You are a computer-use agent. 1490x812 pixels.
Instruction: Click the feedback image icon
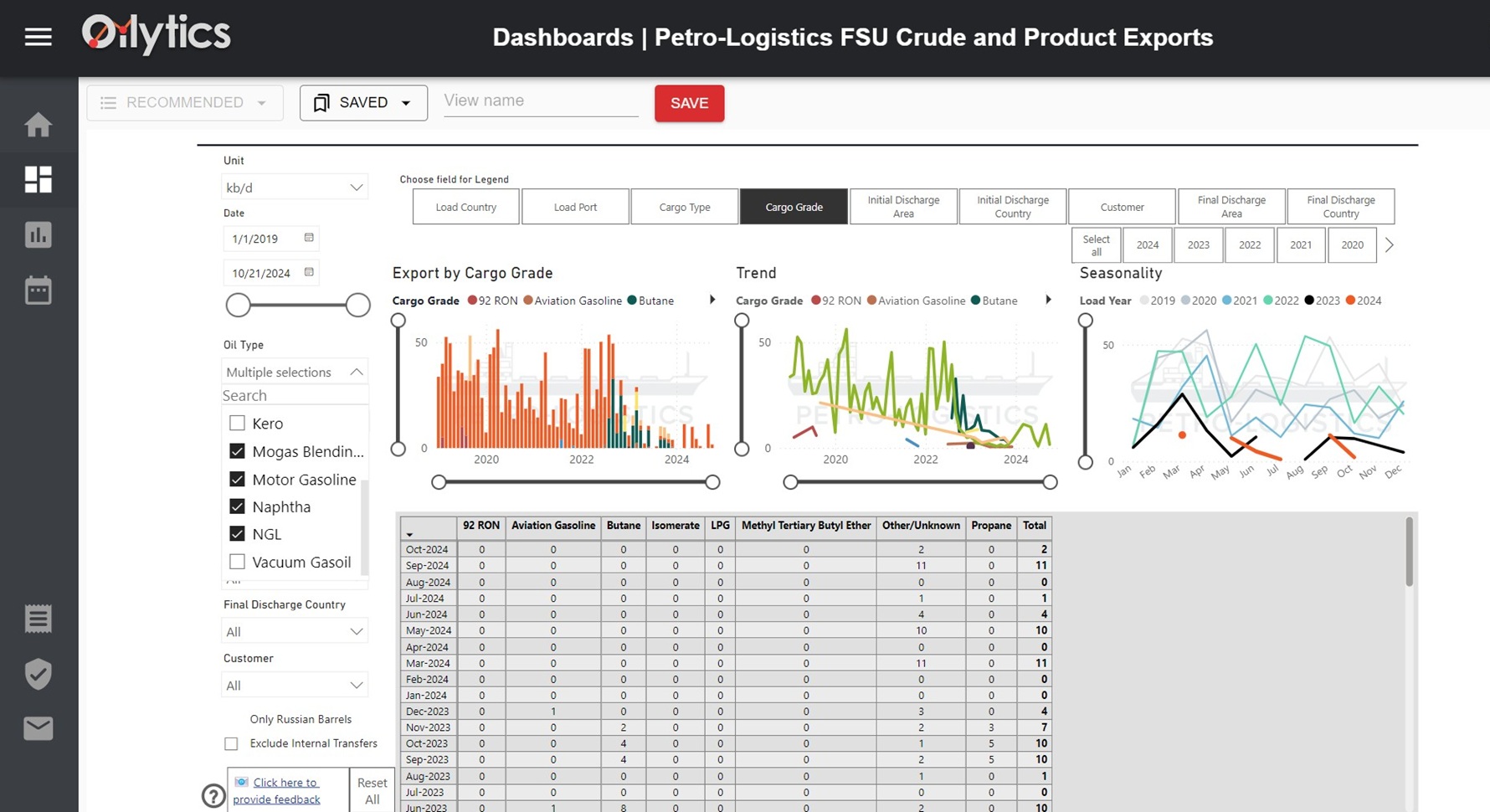(x=241, y=782)
